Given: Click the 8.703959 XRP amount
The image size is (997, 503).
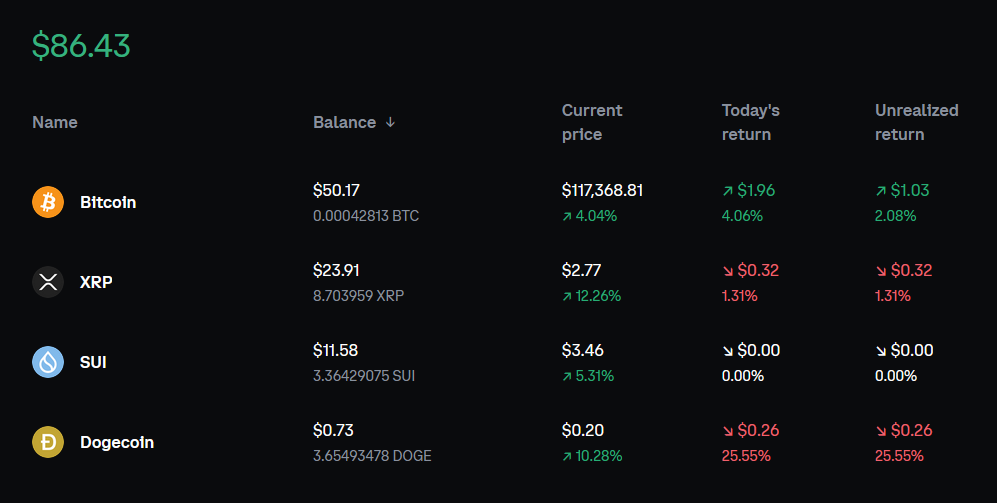Looking at the screenshot, I should pos(358,296).
